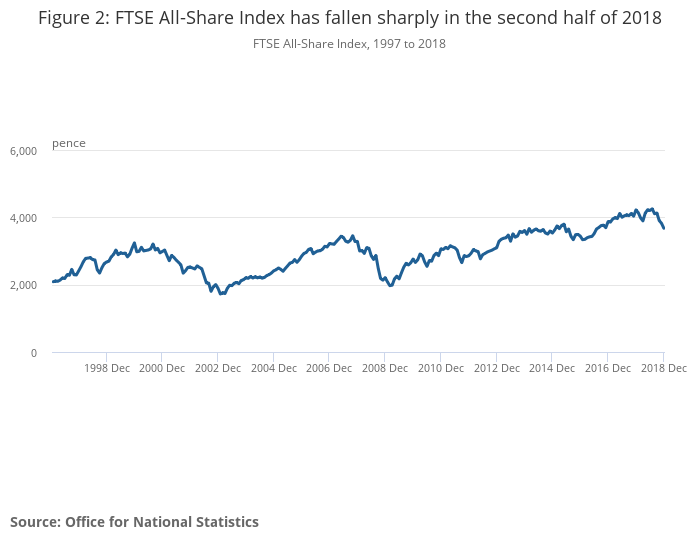Image resolution: width=700 pixels, height=549 pixels.
Task: Click the '2010 Dec' x-axis label
Action: (440, 368)
